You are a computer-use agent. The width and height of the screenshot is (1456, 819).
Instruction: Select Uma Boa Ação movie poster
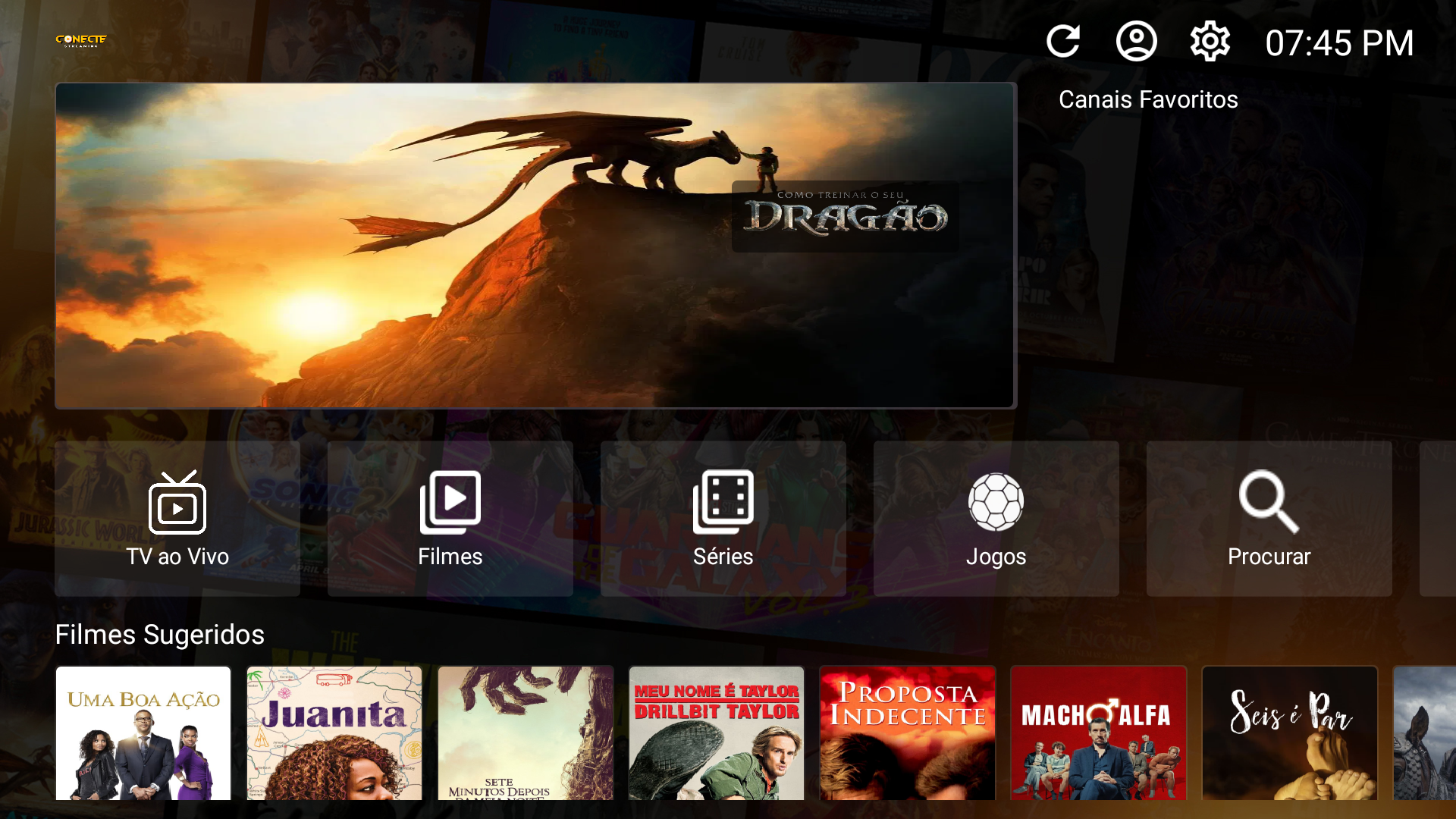(x=143, y=733)
